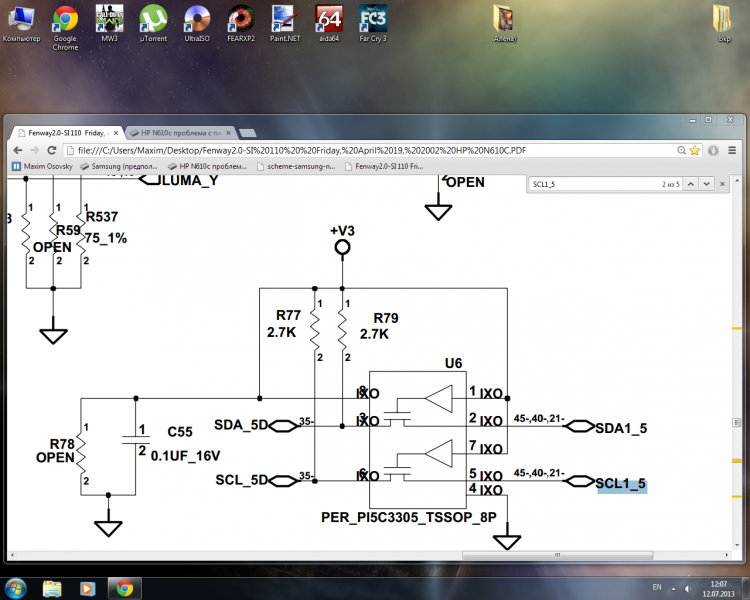Click the R537 resistor label
Image resolution: width=750 pixels, height=600 pixels.
102,217
